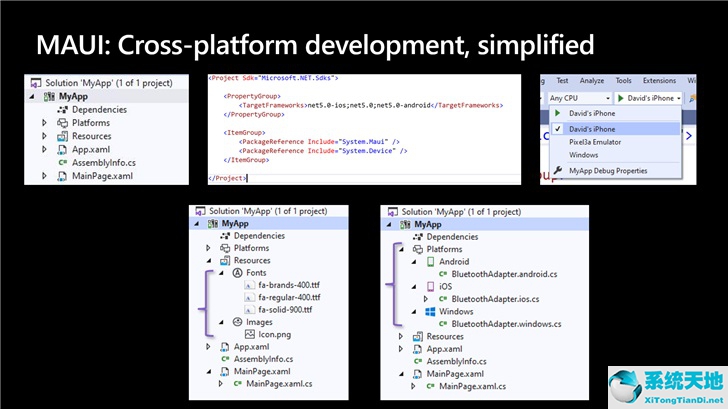The height and width of the screenshot is (409, 728).
Task: Click the font file icon beside fa-solid-900.ttf
Action: [249, 310]
